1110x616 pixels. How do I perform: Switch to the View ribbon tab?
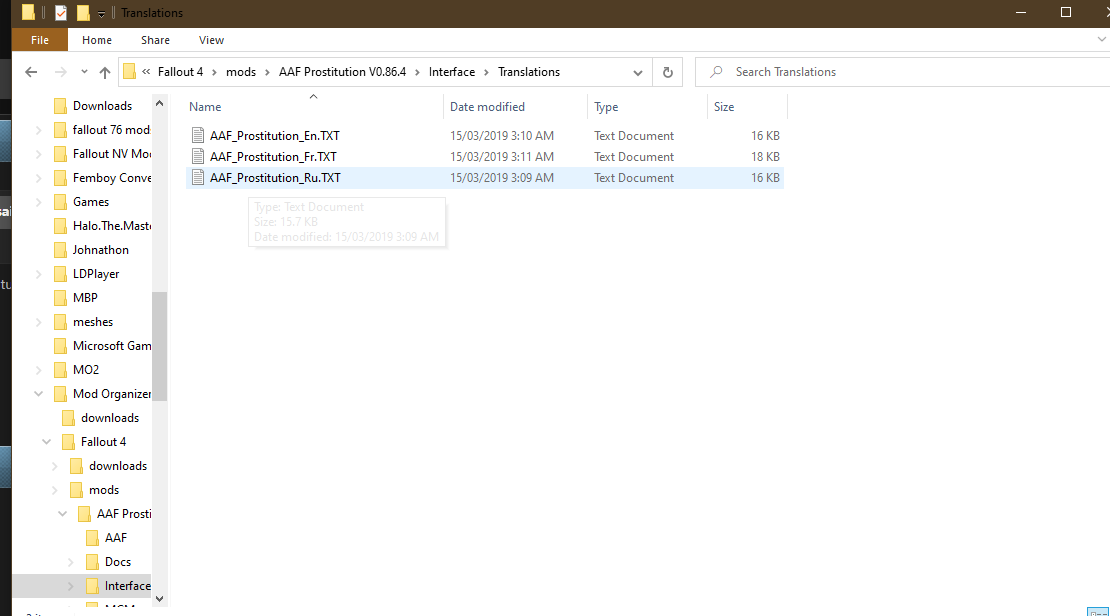point(211,40)
